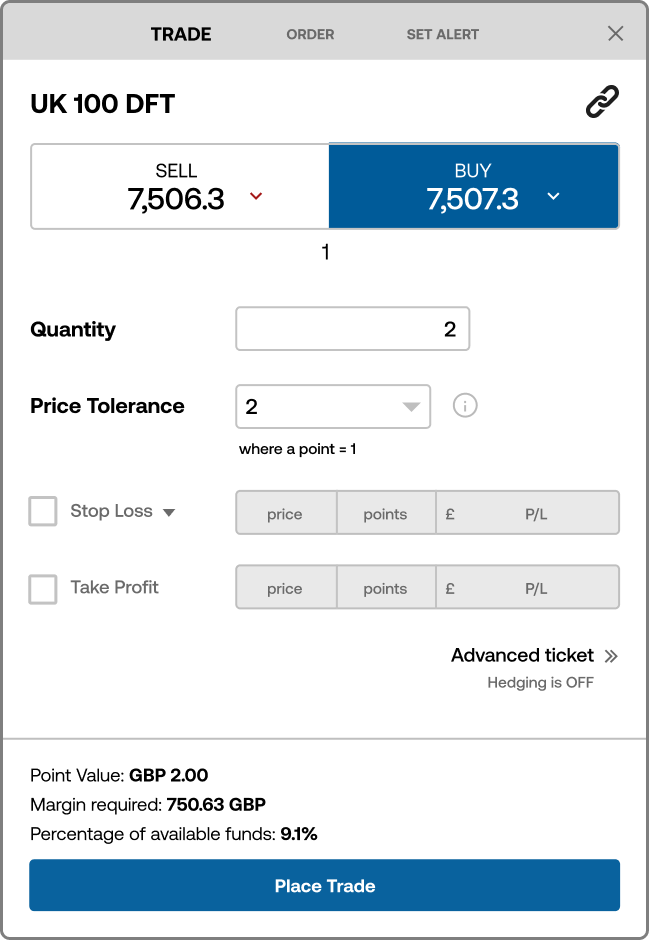Viewport: 649px width, 940px height.
Task: Close the trade ticket with the X
Action: pyautogui.click(x=615, y=32)
